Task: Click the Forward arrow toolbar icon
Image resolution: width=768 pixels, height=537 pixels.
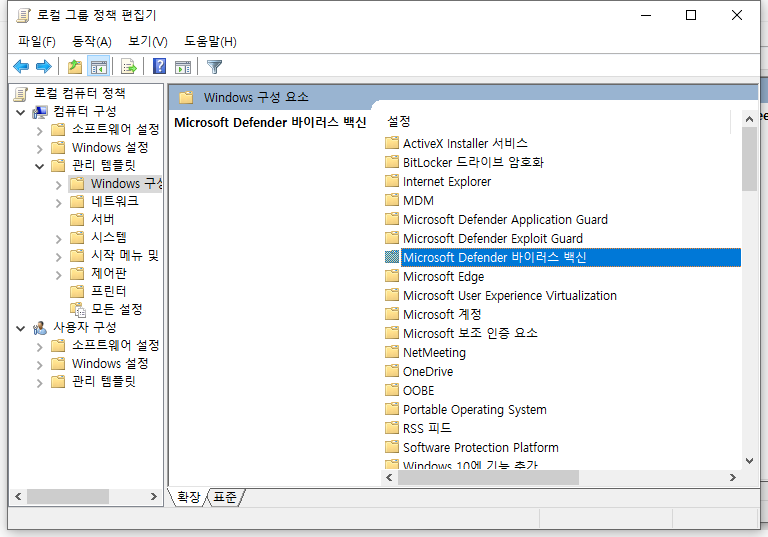Action: coord(44,66)
